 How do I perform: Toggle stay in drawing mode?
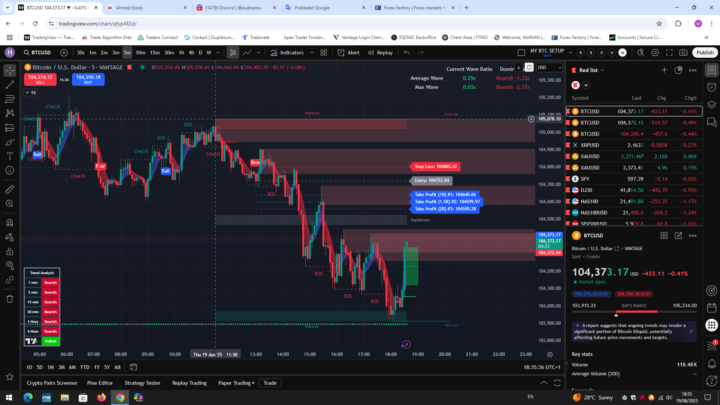pos(10,237)
